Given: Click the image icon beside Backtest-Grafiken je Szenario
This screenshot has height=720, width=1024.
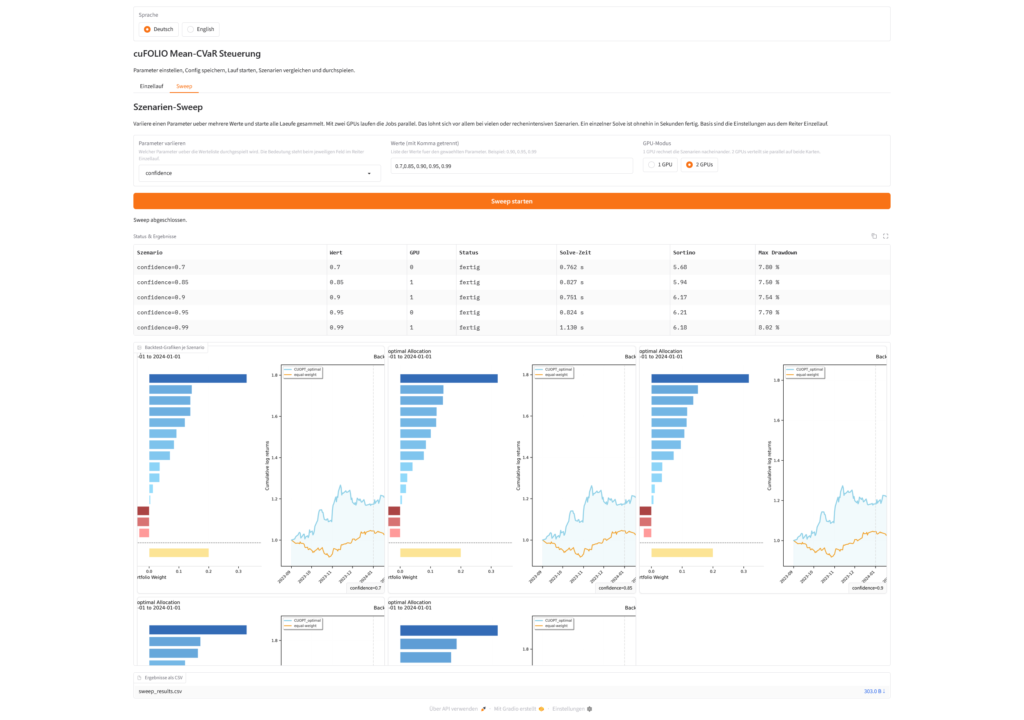Looking at the screenshot, I should (139, 348).
